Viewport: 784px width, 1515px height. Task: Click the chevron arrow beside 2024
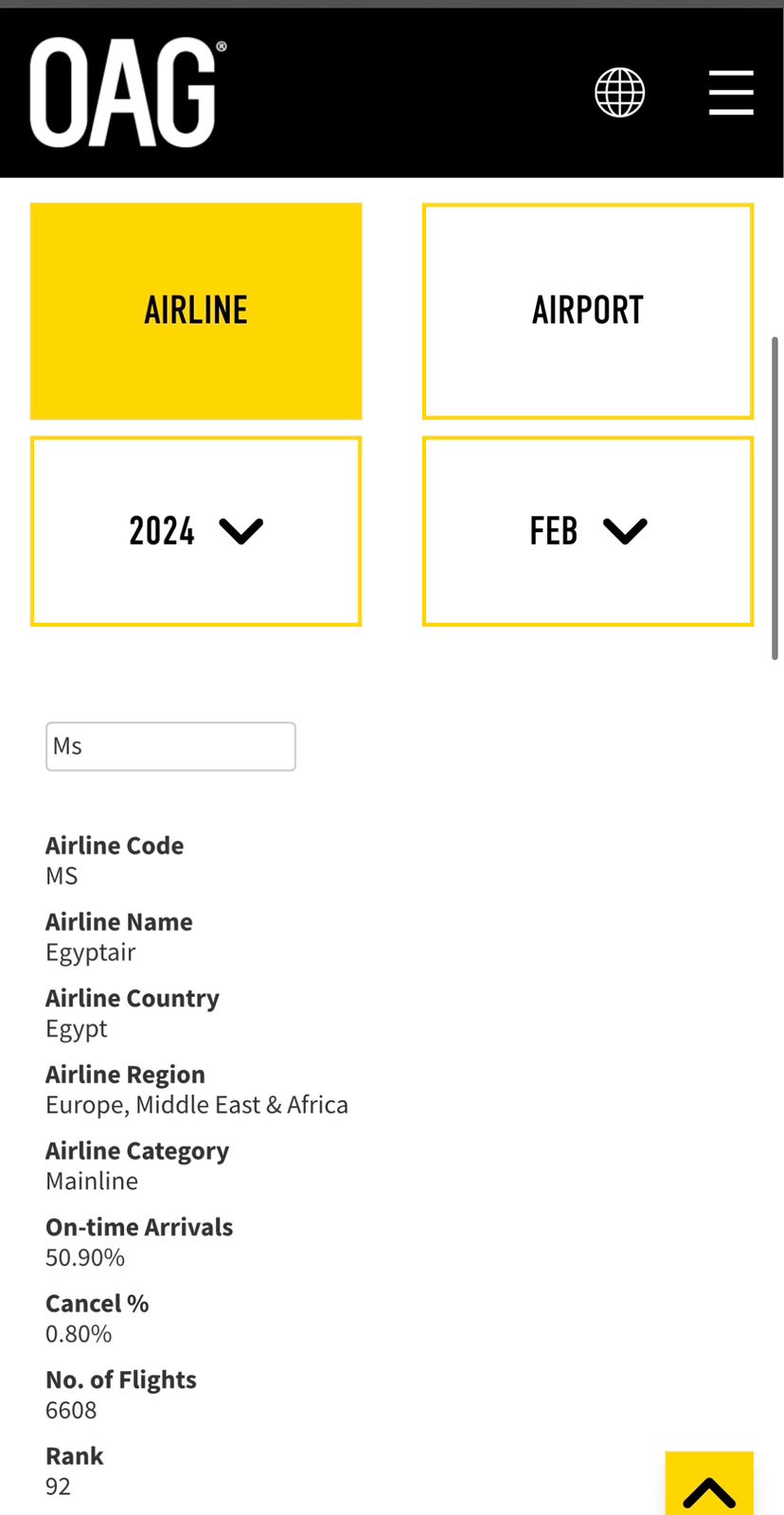click(x=241, y=531)
